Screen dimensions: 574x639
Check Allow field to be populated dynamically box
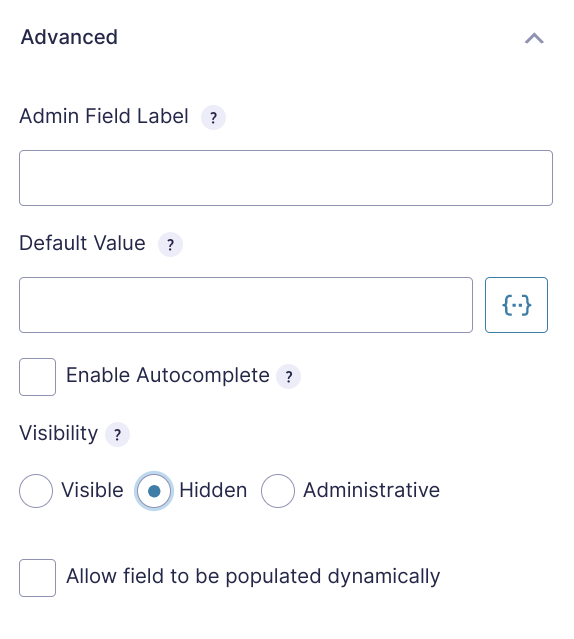(x=37, y=578)
